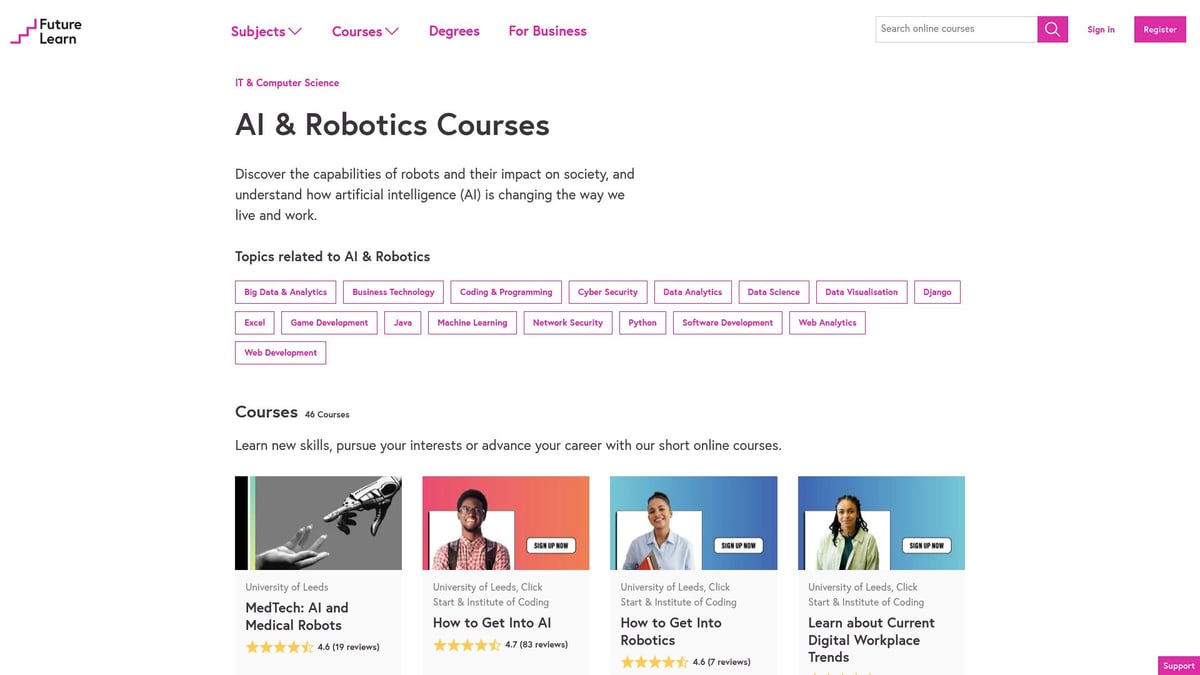Select the Java topic tag
The width and height of the screenshot is (1200, 675).
[403, 322]
